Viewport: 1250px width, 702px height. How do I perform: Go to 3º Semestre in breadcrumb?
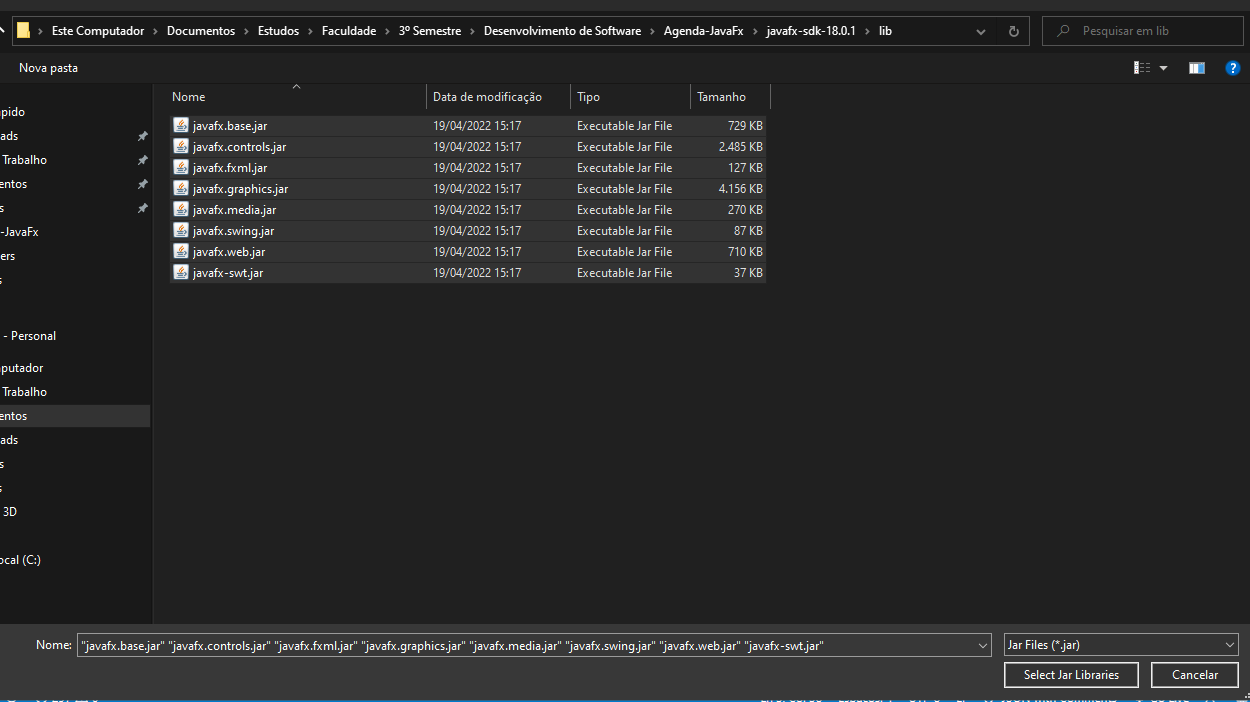tap(430, 31)
